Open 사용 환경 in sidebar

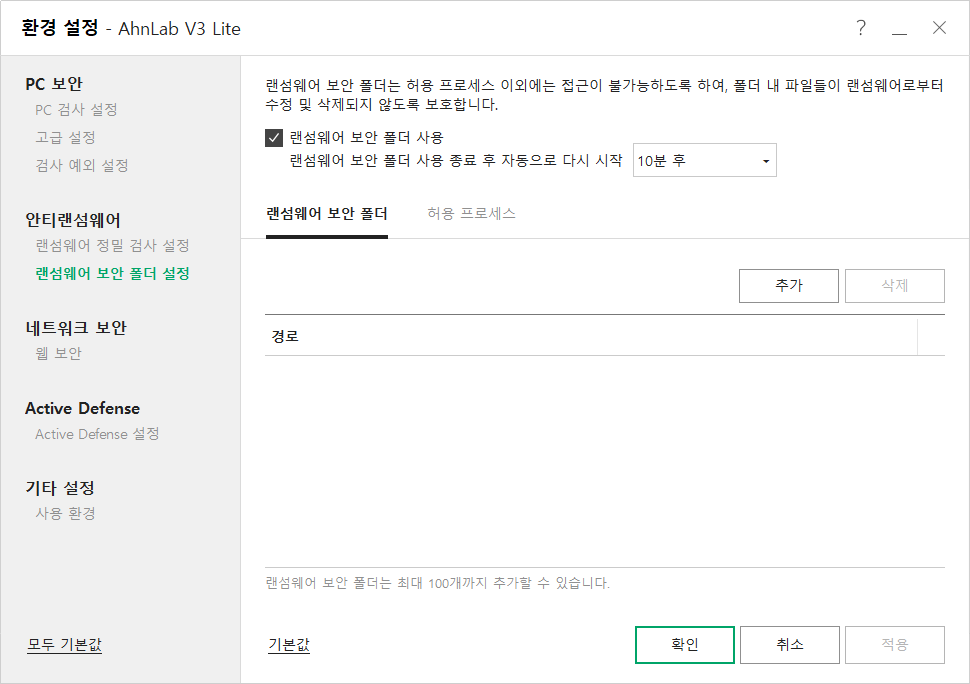click(x=66, y=513)
